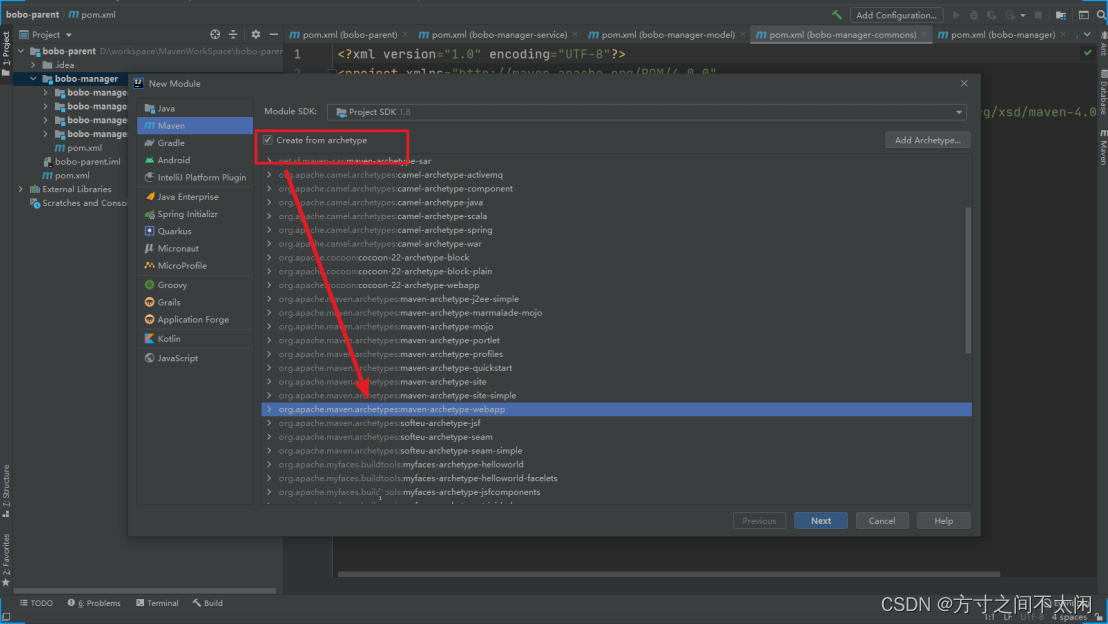Select Application Forge module type

point(195,319)
